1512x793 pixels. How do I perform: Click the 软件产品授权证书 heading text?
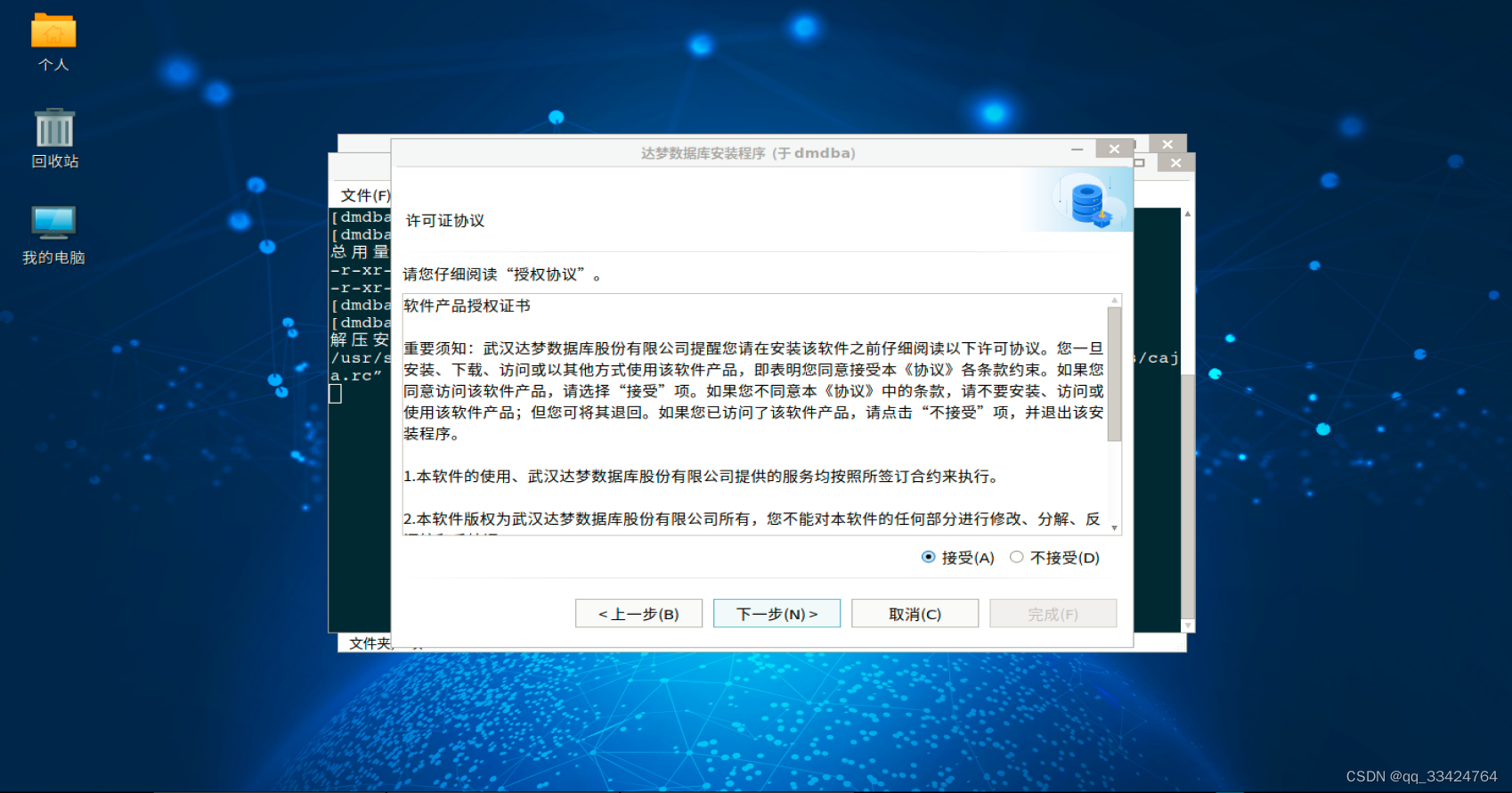467,306
